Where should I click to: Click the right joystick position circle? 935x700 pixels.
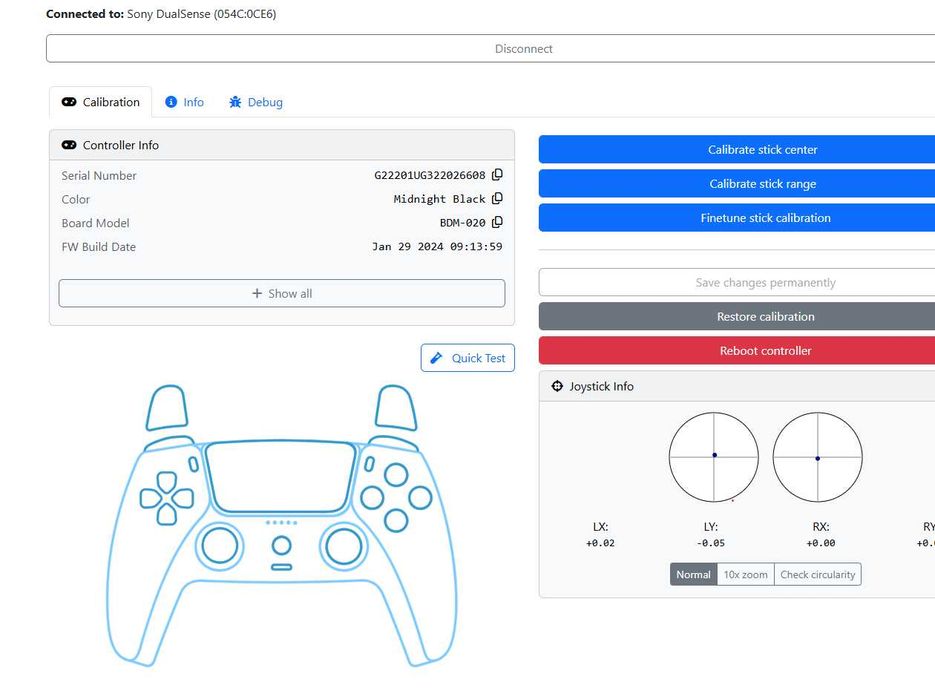click(817, 457)
